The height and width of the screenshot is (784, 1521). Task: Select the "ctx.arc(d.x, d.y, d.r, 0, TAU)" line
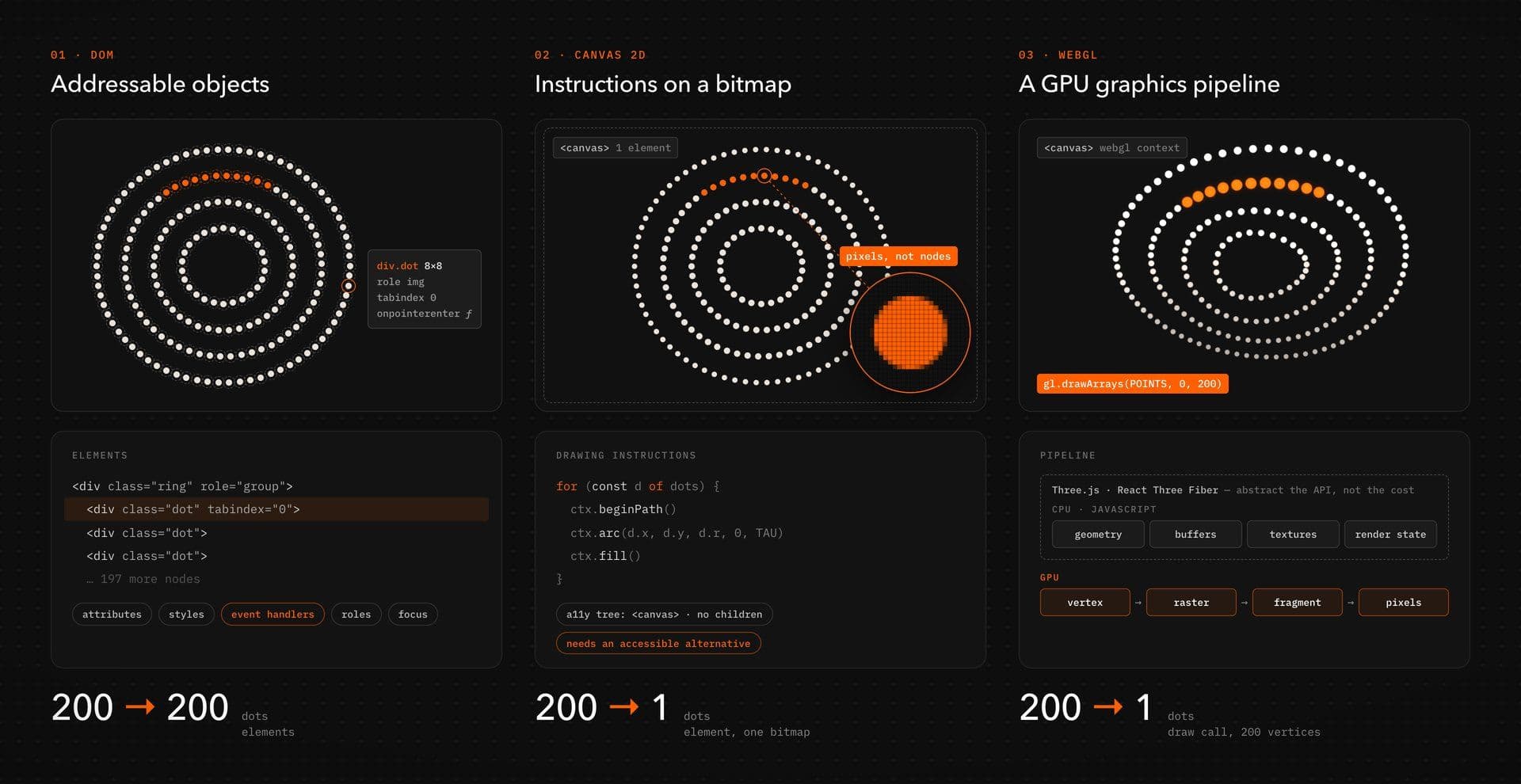pyautogui.click(x=677, y=533)
